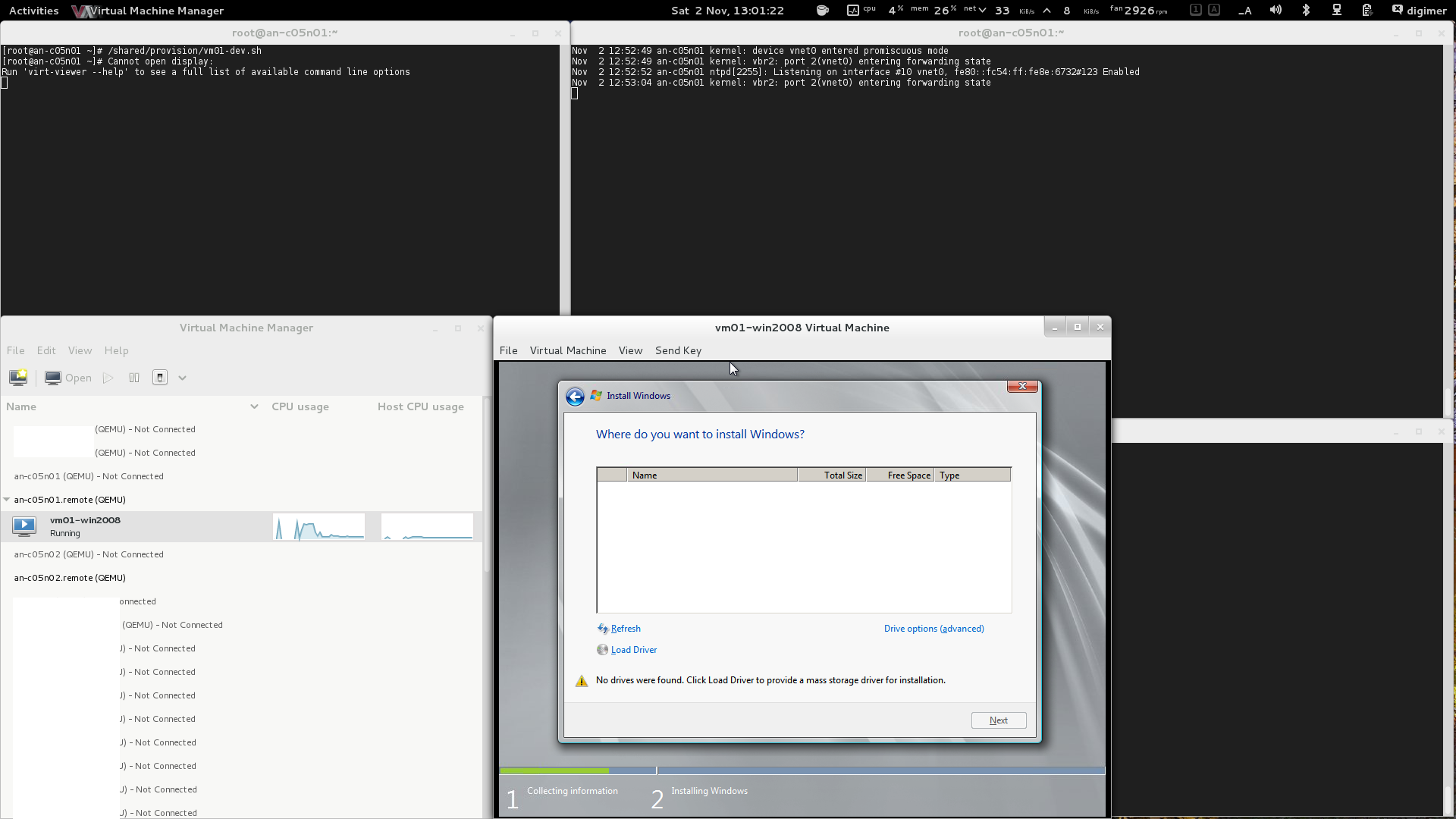Viewport: 1456px width, 819px height.
Task: Click the yellow warning triangle icon
Action: (582, 681)
